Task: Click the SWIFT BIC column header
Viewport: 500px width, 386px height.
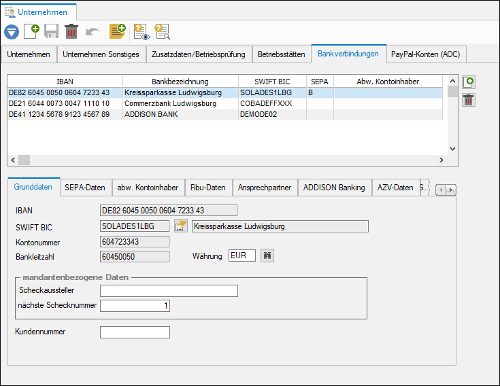Action: [x=272, y=81]
